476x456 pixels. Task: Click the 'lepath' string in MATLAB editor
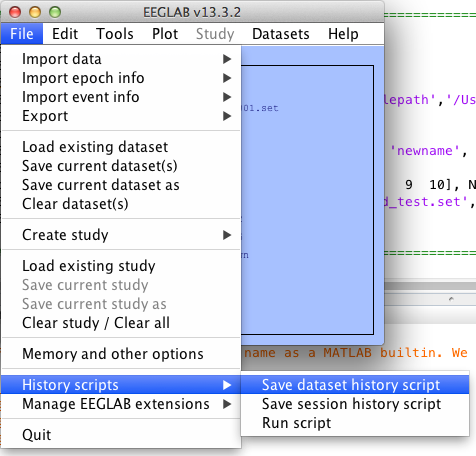(409, 100)
